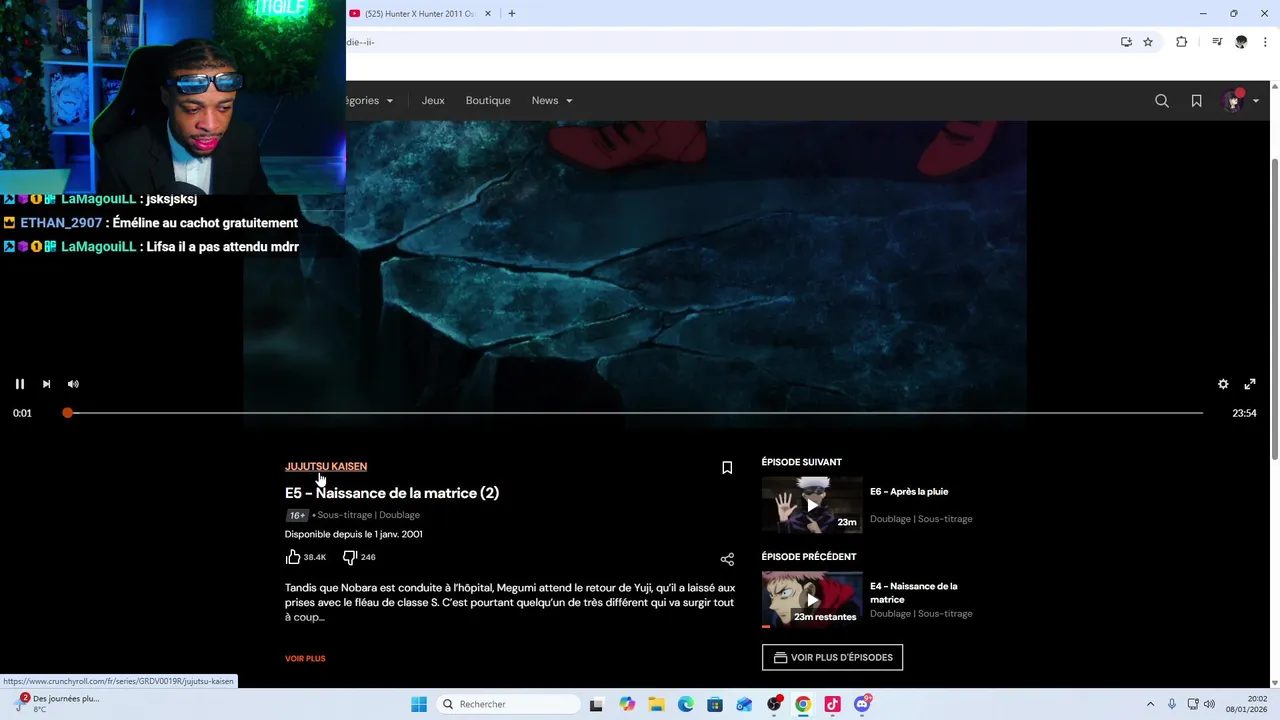Play the E4 Naissance de la matrice thumbnail

tap(812, 600)
